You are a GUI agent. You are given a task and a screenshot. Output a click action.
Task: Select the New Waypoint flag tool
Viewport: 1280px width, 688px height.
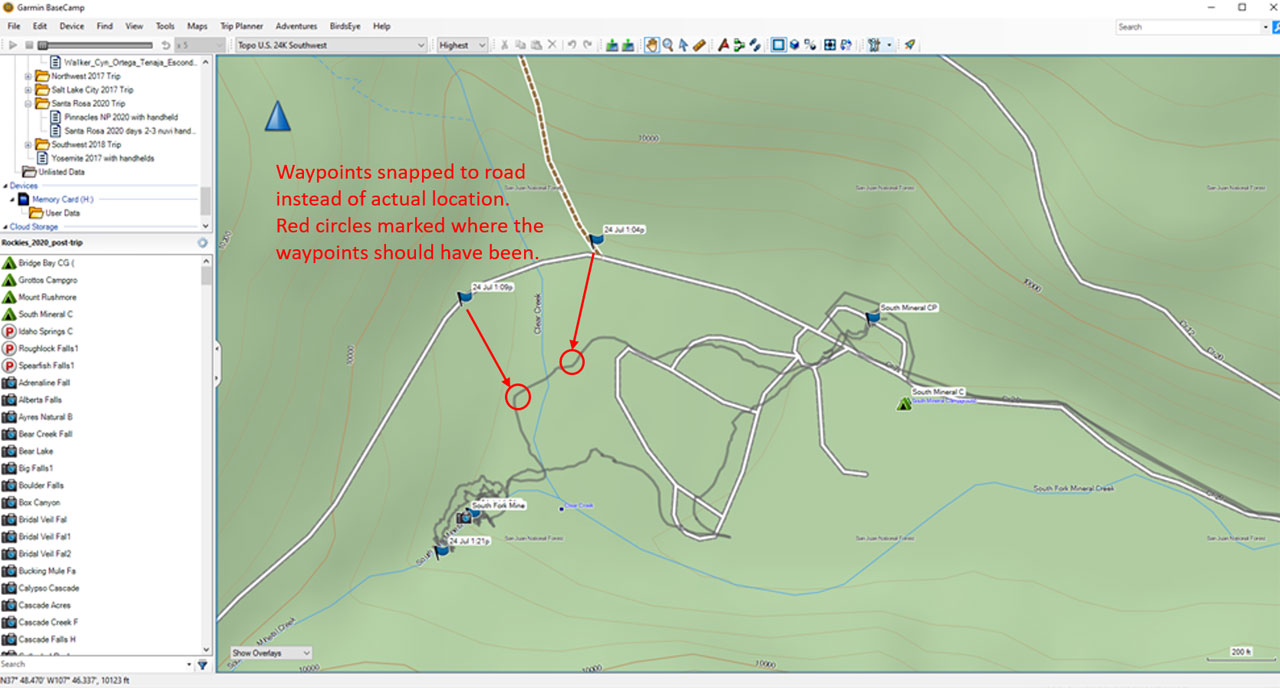pos(723,45)
